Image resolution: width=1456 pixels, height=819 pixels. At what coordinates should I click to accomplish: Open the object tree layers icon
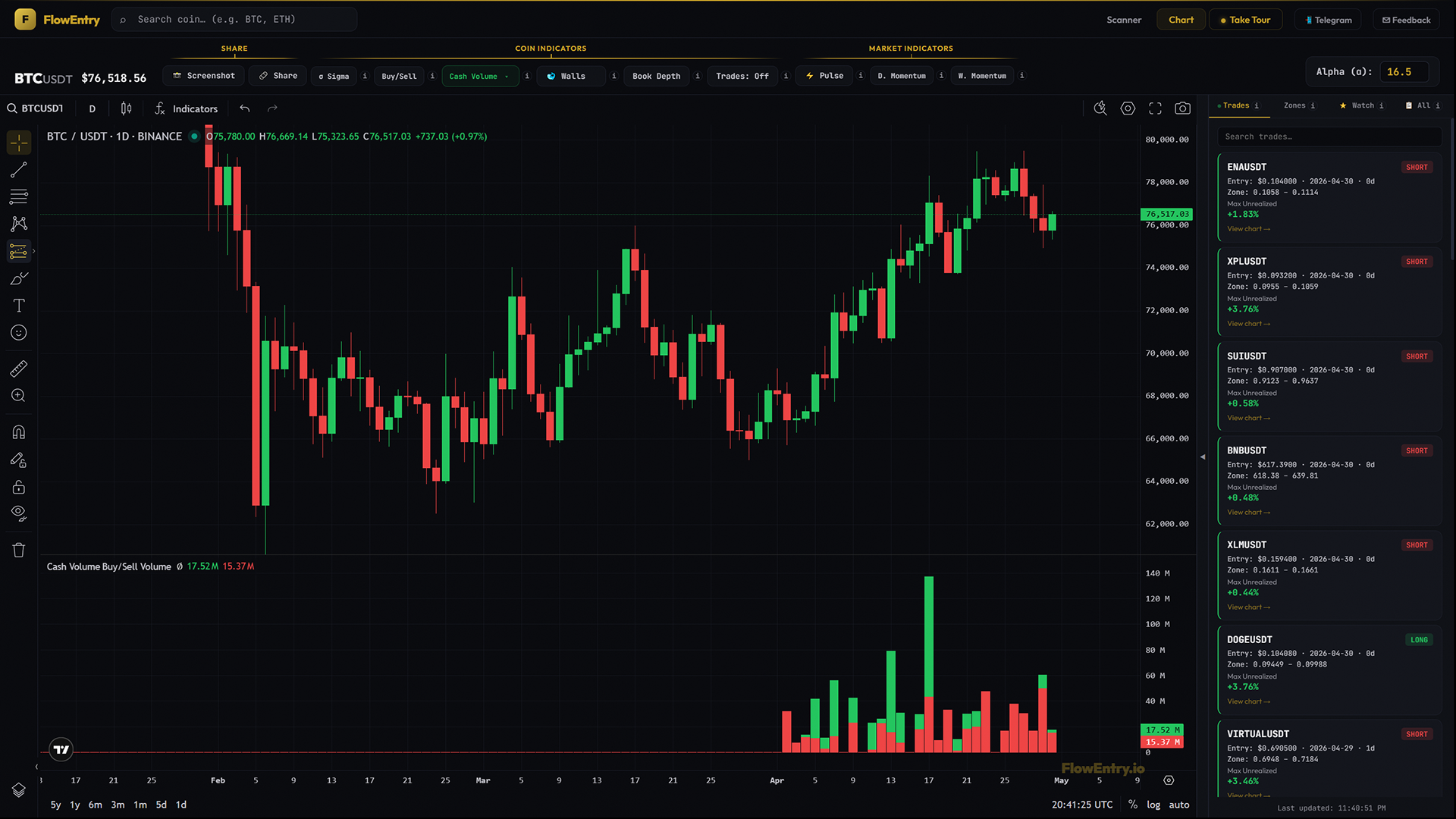(19, 790)
